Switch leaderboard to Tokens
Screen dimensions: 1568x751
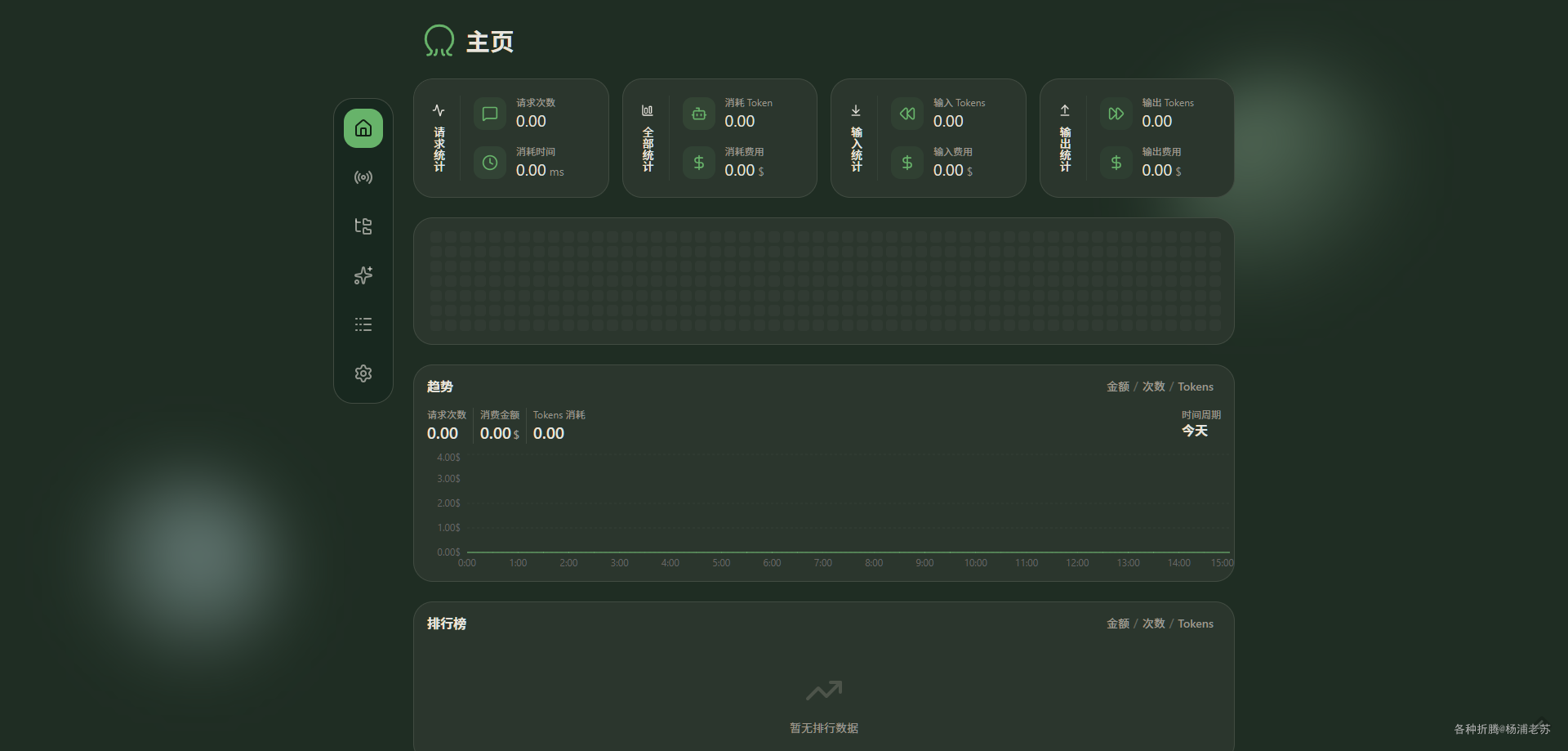[x=1196, y=624]
